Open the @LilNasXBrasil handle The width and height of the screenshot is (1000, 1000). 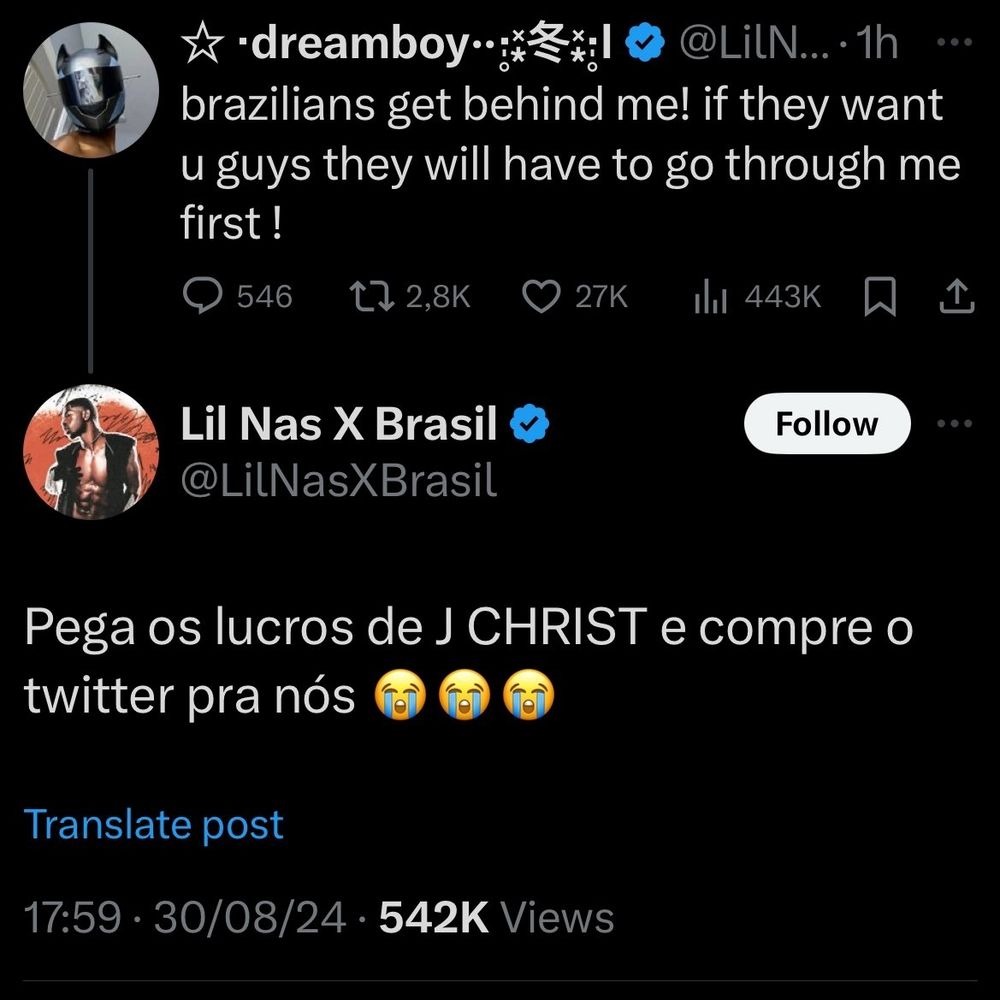point(339,480)
